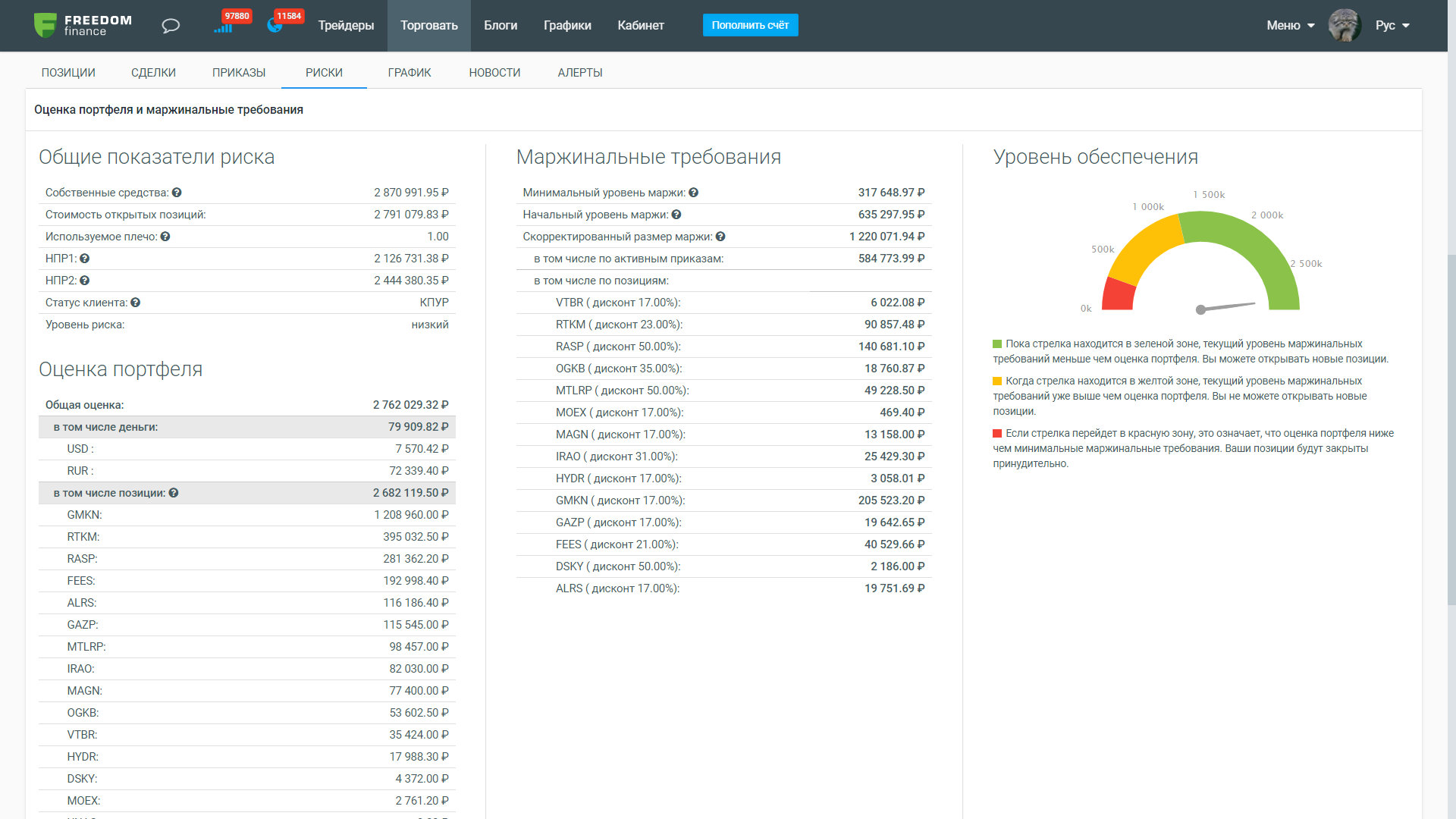Click the RTKM дисконт 23.00% margin row
Viewport: 1456px width, 819px height.
(x=723, y=325)
